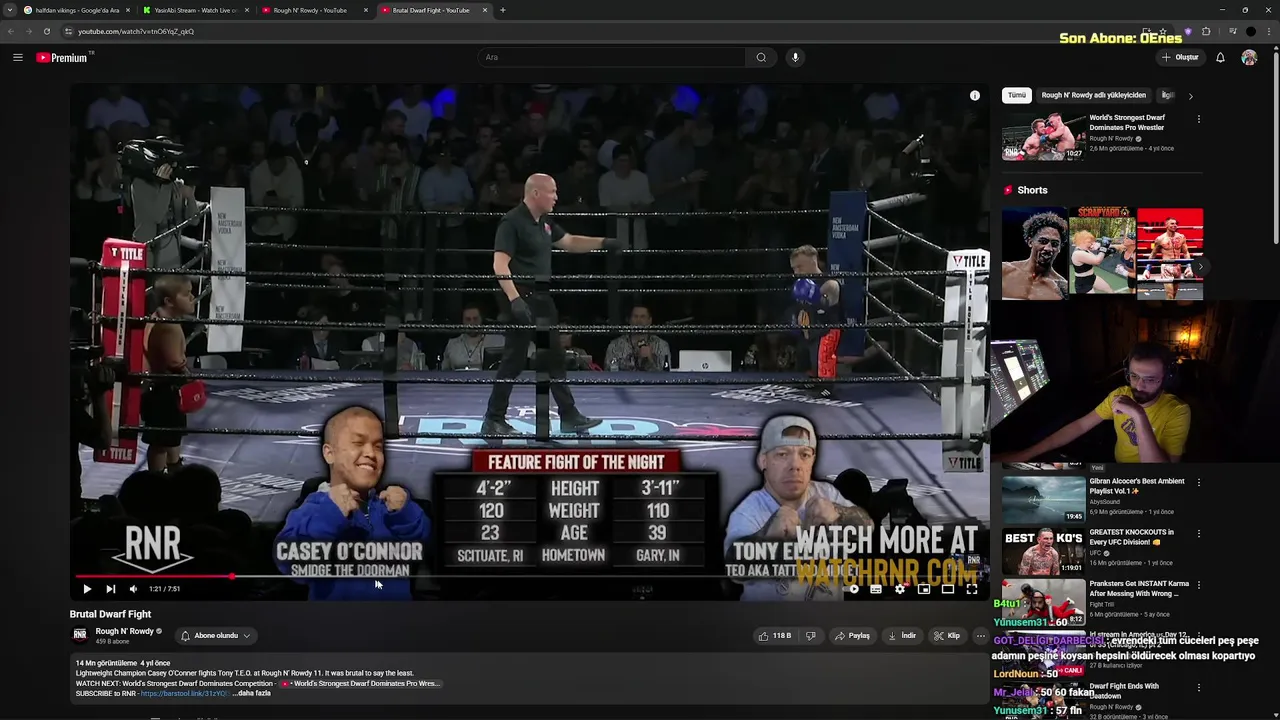This screenshot has width=1280, height=720.
Task: Open the Rough N' Rowdy channel name link
Action: (x=125, y=631)
